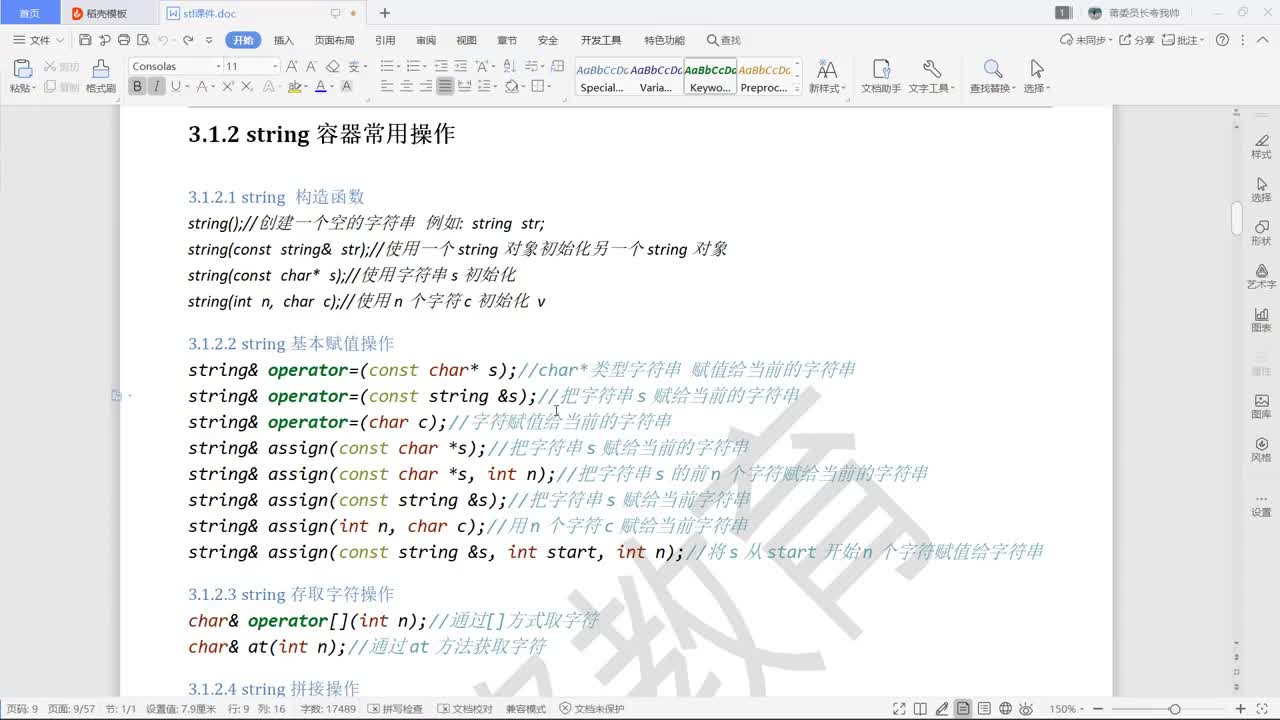Image resolution: width=1280 pixels, height=720 pixels.
Task: Open the WordArt (艺术字) side panel
Action: [1261, 277]
